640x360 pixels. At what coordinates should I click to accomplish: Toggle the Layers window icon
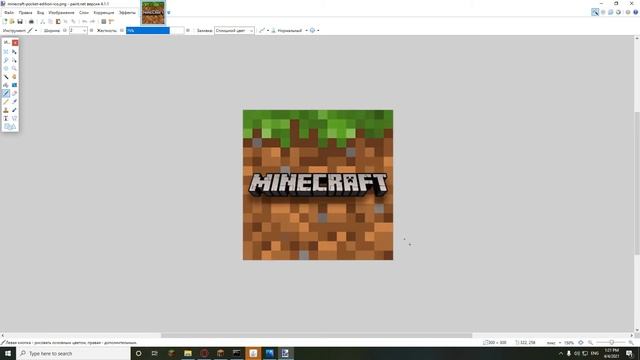(611, 13)
